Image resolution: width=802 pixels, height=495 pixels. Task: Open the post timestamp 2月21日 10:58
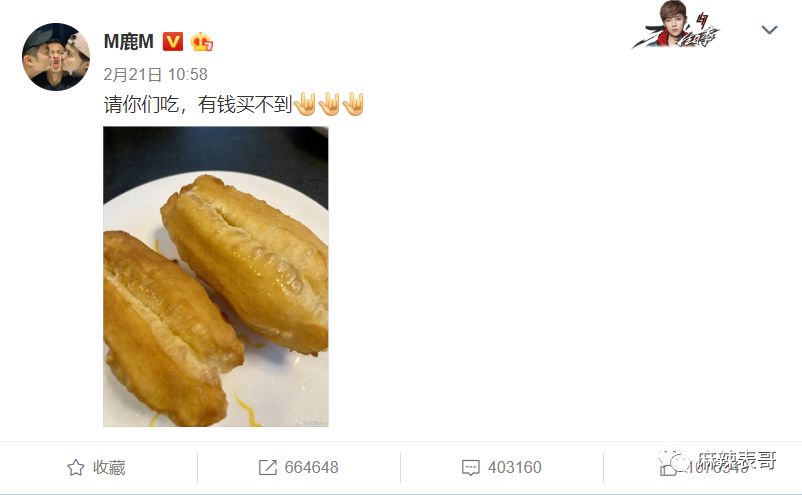tap(155, 75)
